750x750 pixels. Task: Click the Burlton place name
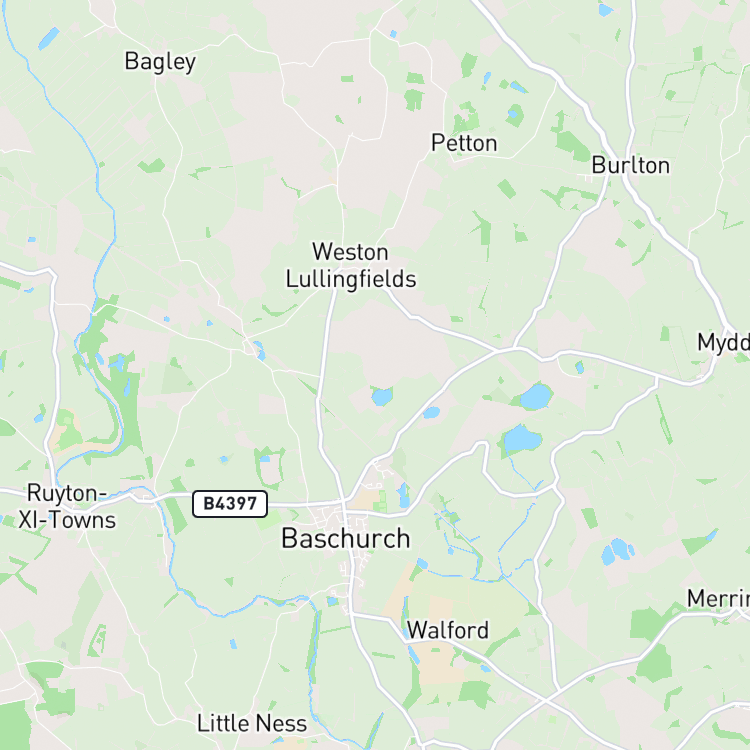click(x=630, y=165)
